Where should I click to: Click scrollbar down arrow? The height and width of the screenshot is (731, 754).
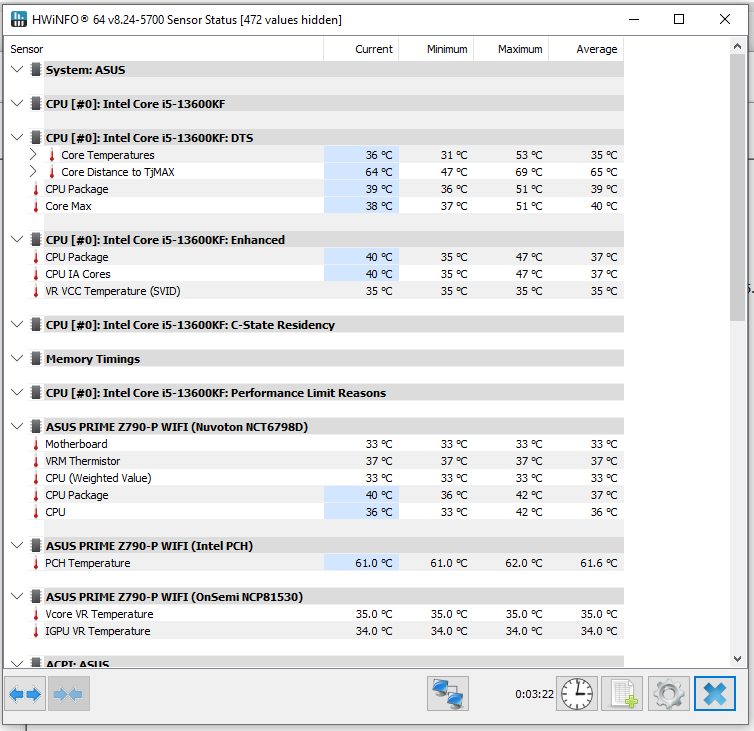tap(737, 658)
